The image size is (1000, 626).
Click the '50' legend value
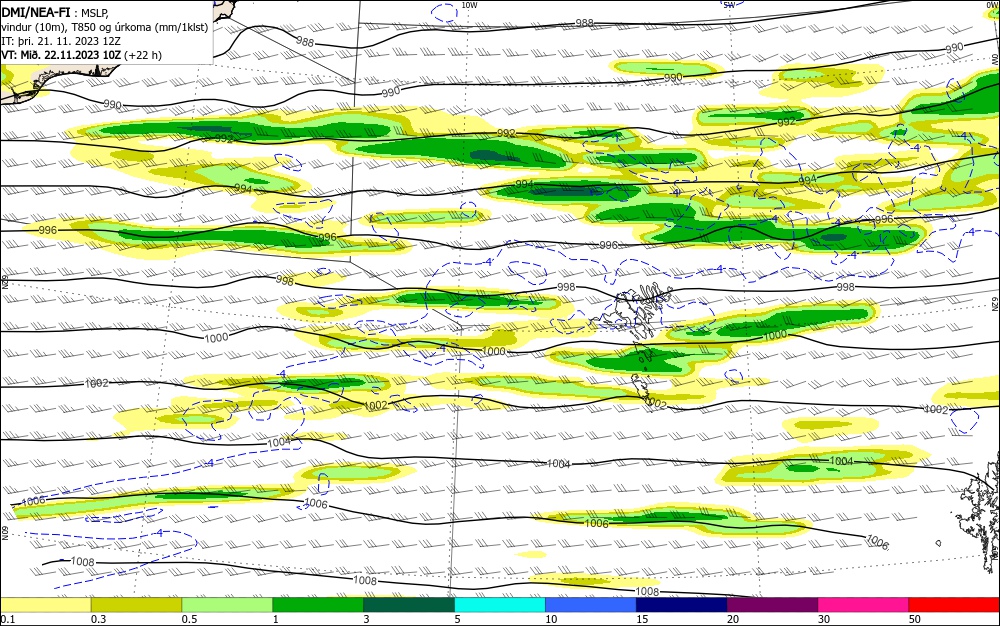915,619
